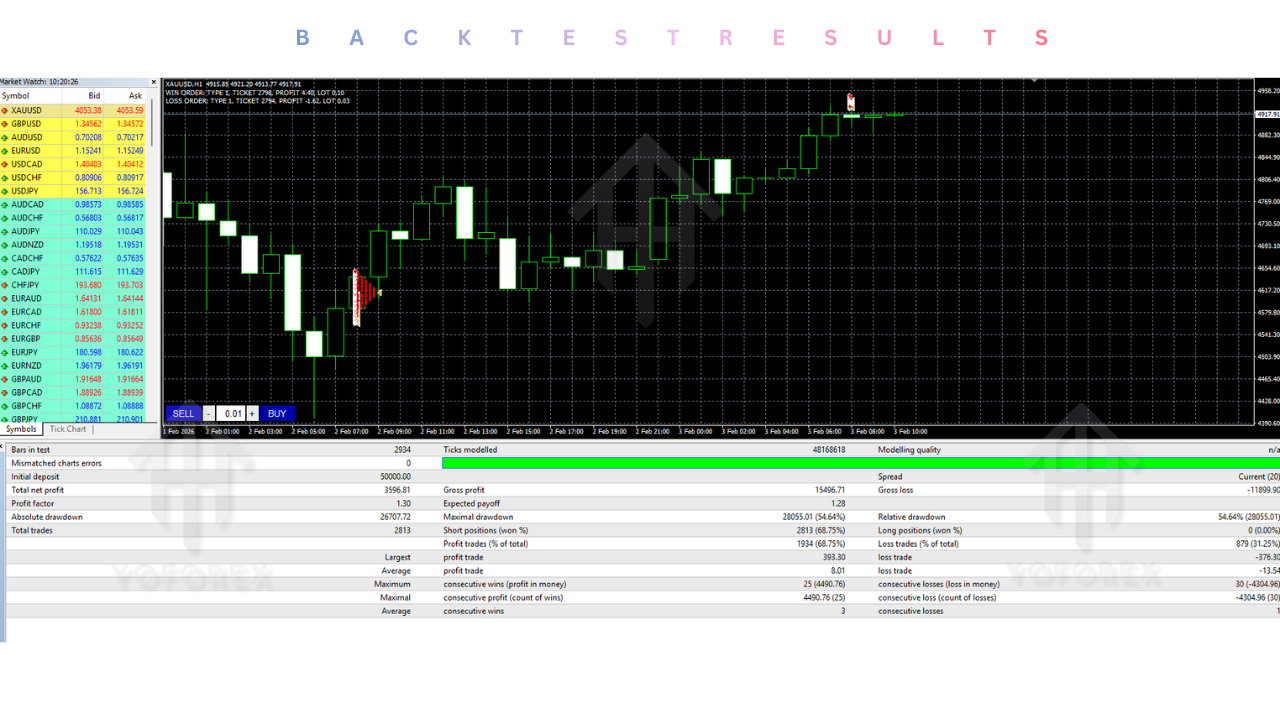Viewport: 1280px width, 720px height.
Task: Select GBPUSD symbol name
Action: (x=27, y=124)
